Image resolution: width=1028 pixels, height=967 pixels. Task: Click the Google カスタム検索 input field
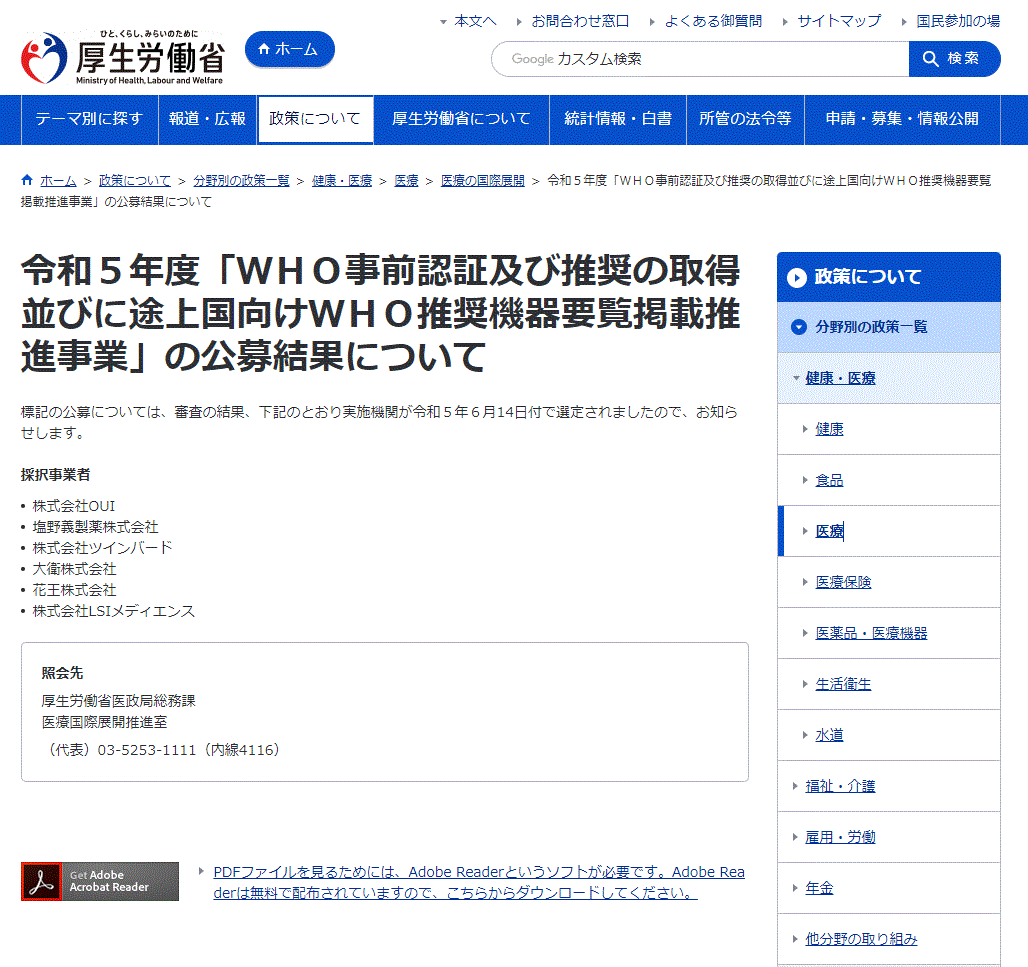point(700,59)
